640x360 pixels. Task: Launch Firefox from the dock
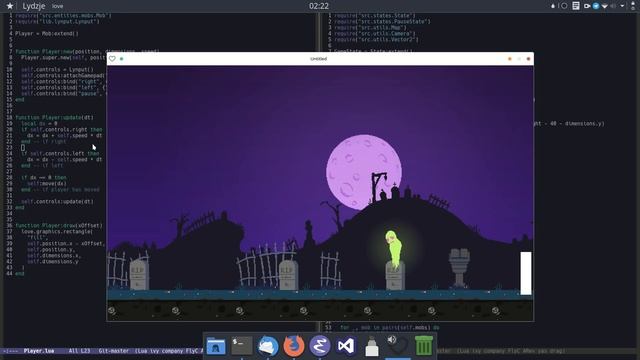pos(294,346)
